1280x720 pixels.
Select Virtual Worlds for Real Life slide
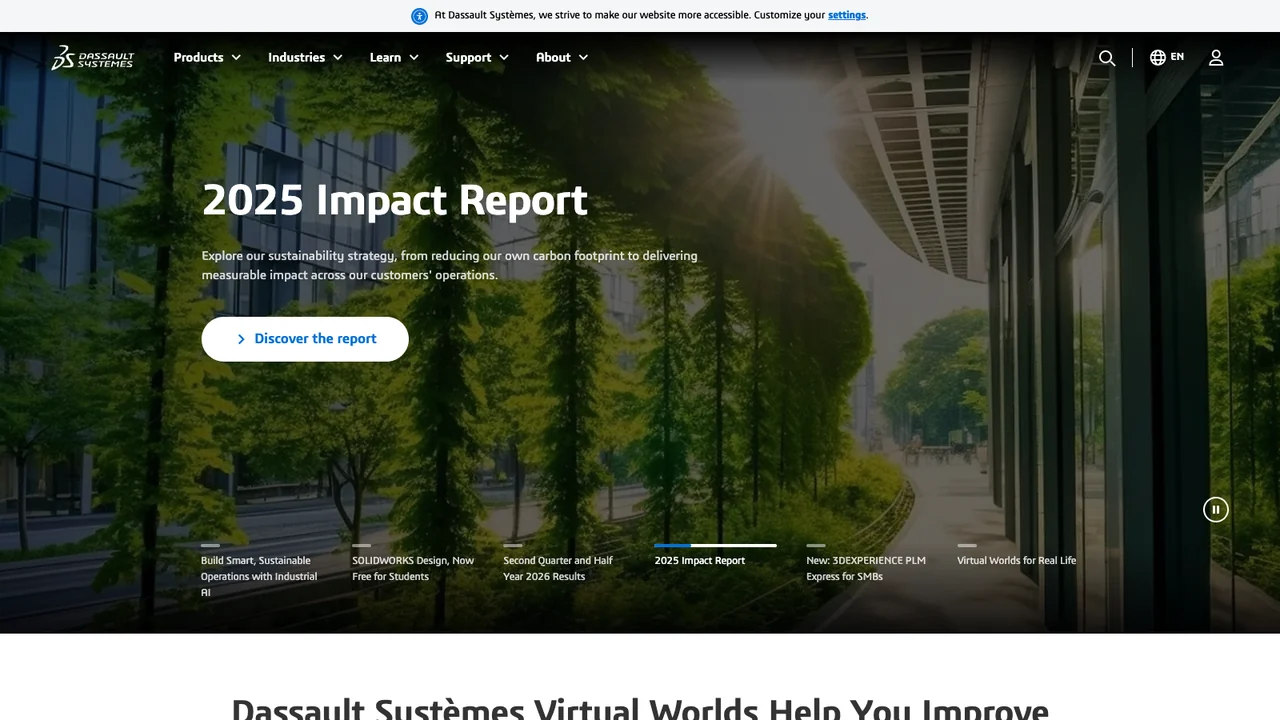pos(1017,557)
